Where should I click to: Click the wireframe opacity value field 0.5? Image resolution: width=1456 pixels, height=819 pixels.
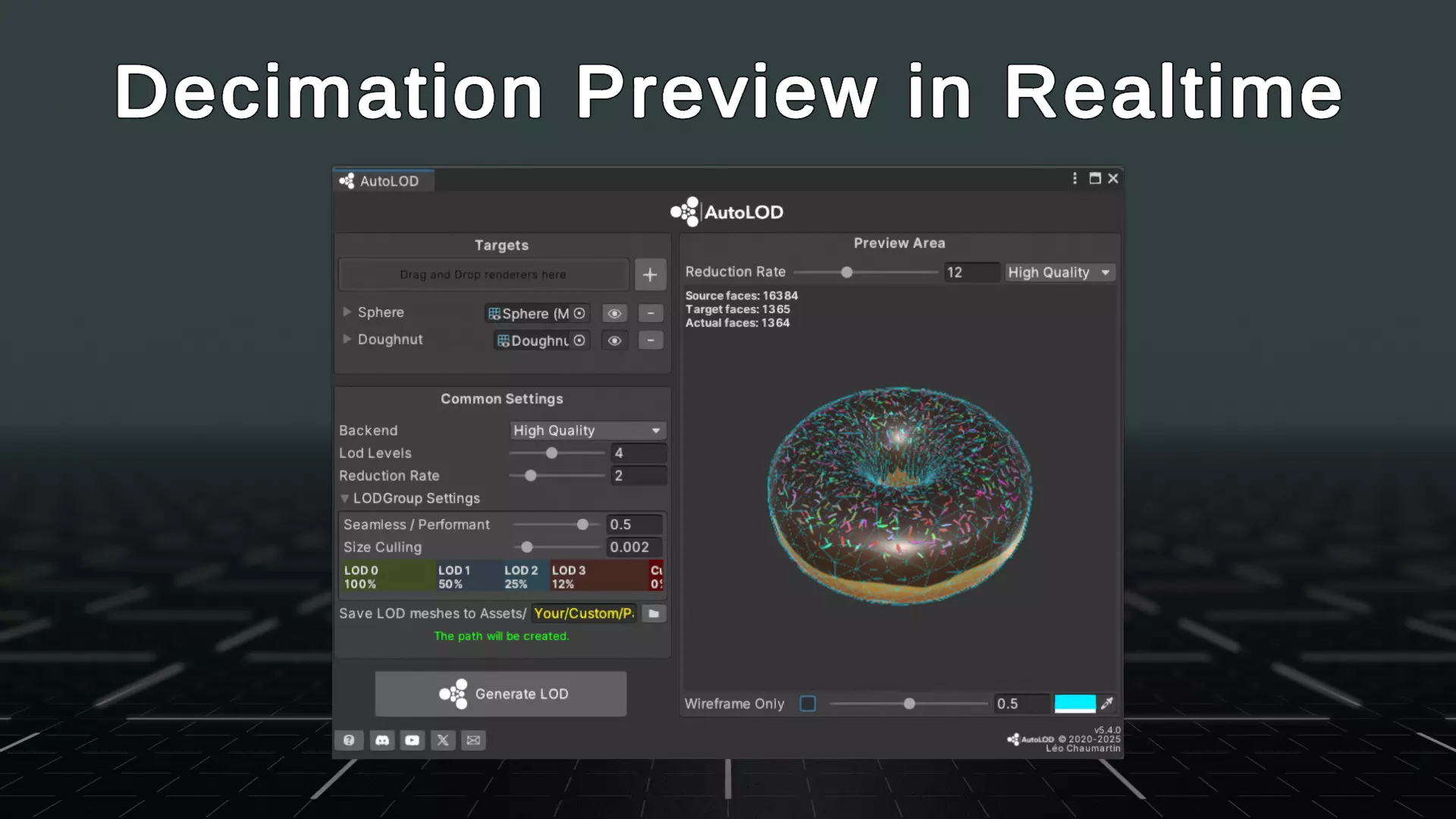1021,704
